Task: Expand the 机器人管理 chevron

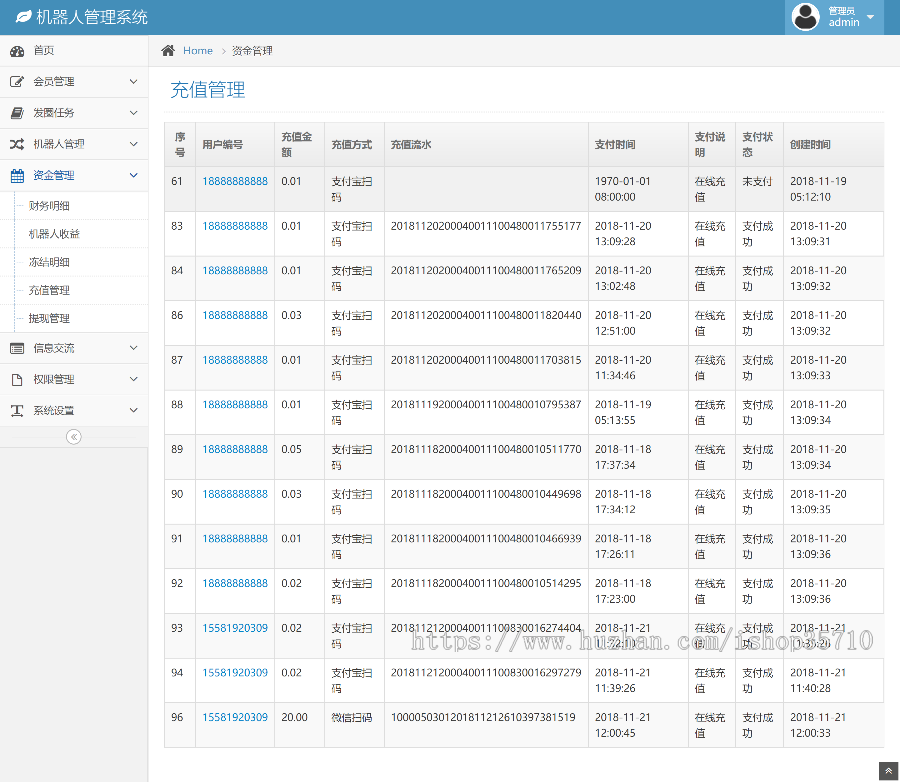Action: 133,144
